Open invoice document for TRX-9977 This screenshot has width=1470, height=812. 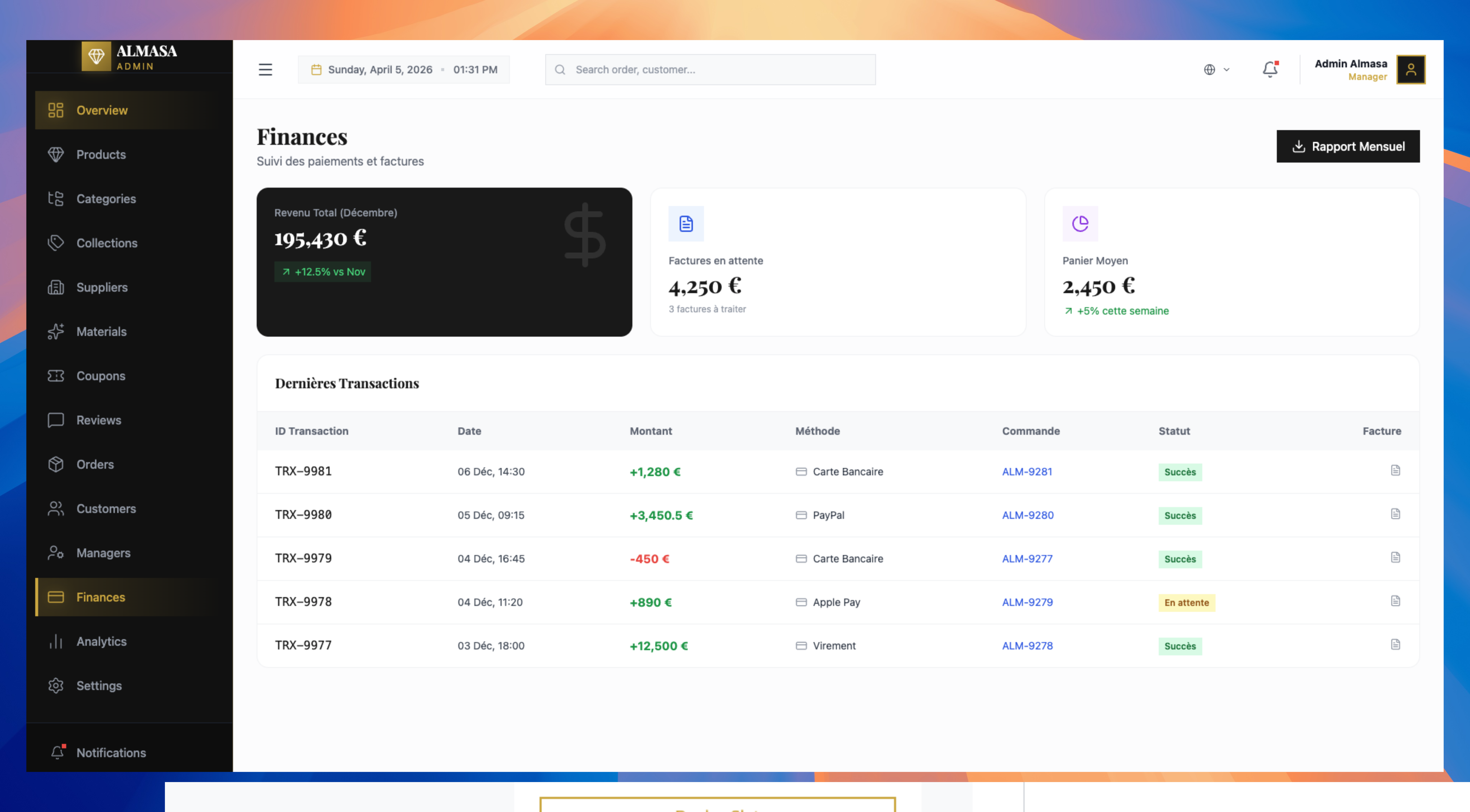(x=1395, y=644)
